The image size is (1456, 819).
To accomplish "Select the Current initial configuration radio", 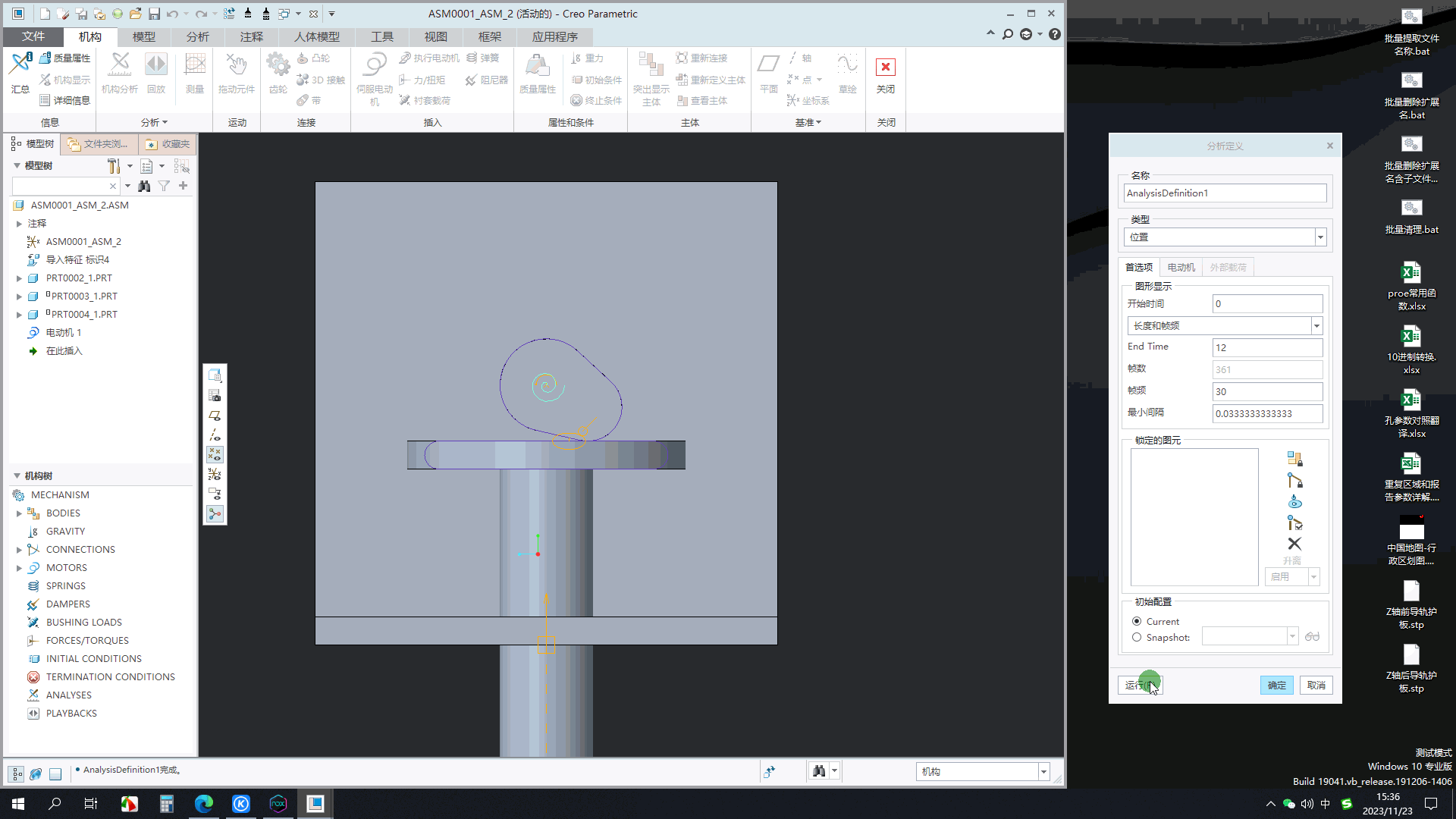I will tap(1137, 621).
